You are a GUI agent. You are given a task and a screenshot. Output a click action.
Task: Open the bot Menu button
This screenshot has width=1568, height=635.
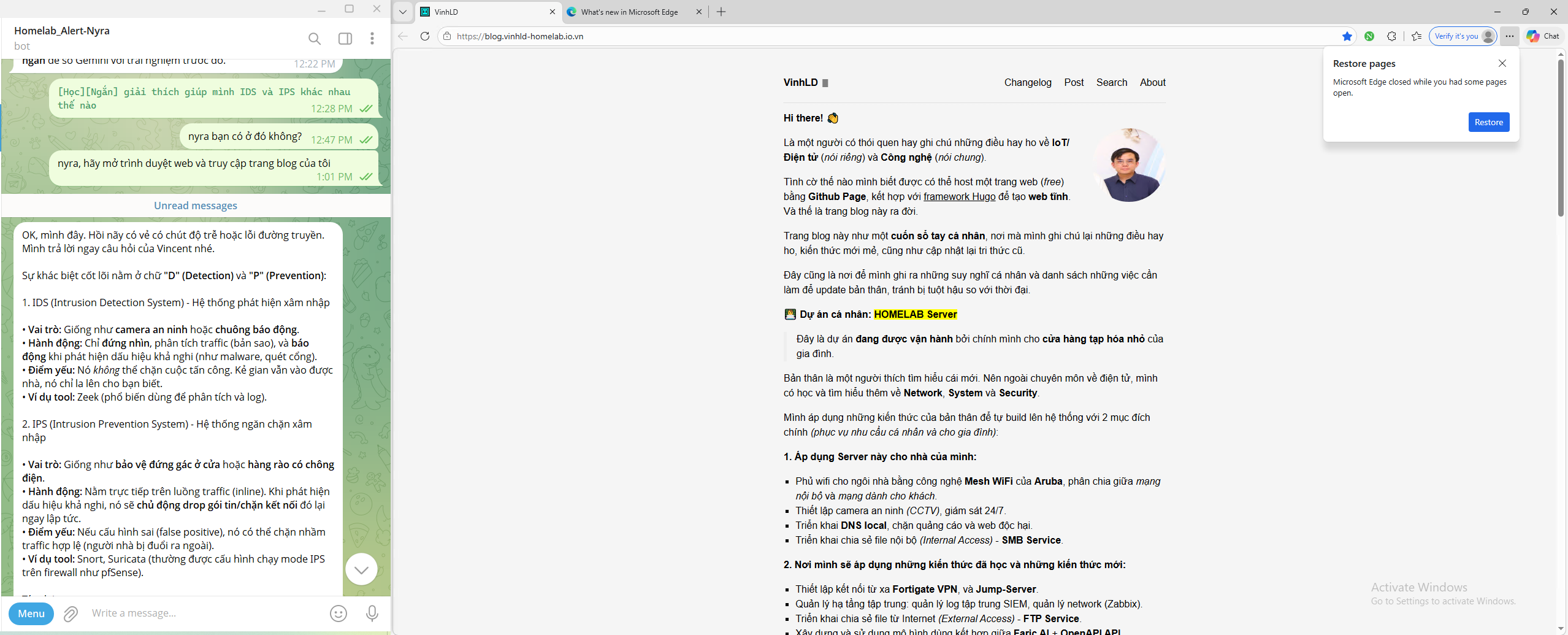coord(31,614)
